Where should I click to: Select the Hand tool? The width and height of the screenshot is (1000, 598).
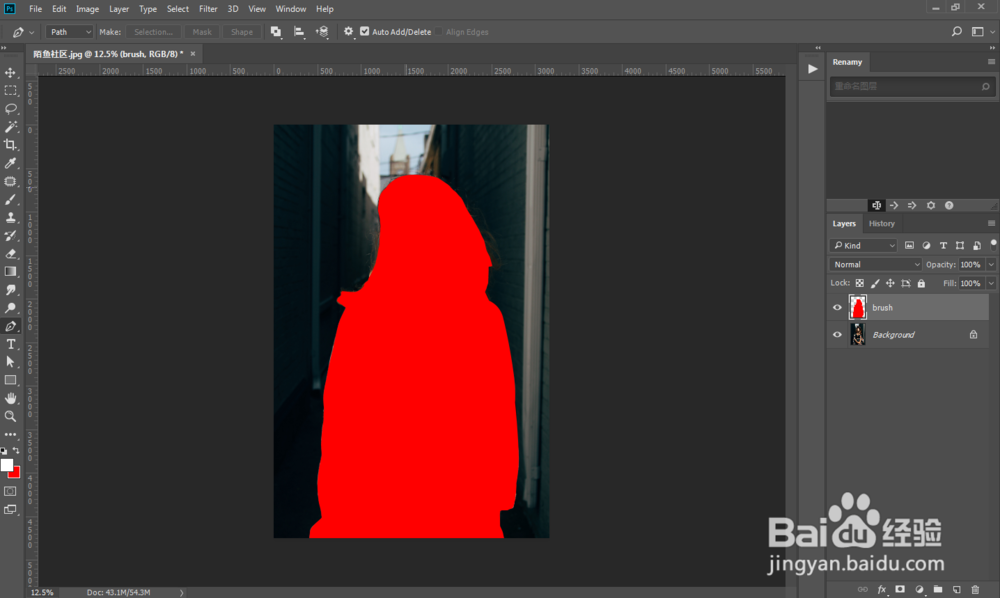(10, 398)
